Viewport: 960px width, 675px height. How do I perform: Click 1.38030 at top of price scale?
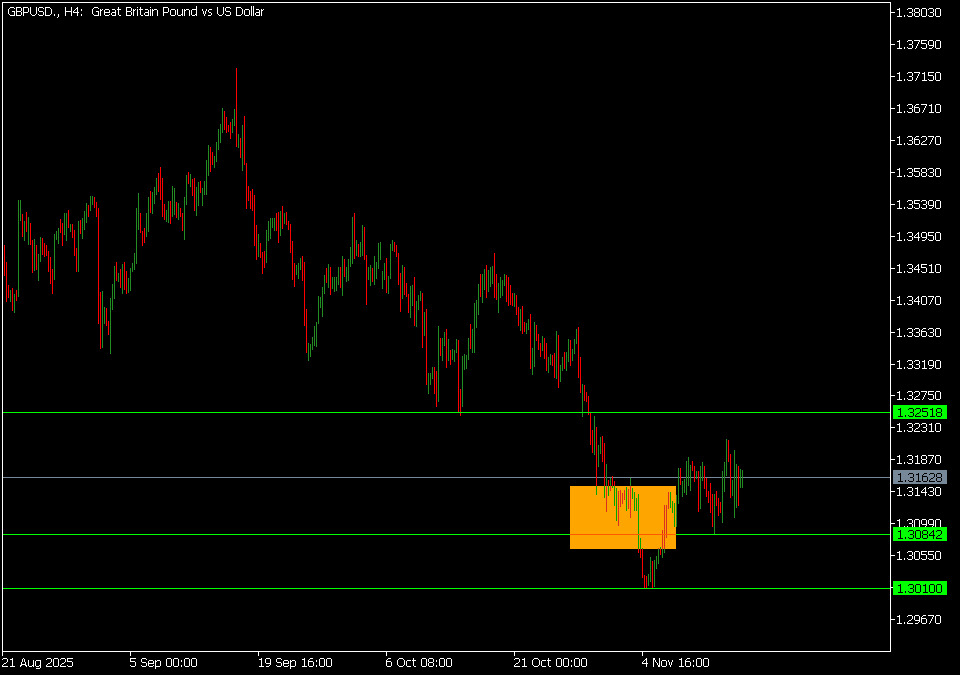pyautogui.click(x=919, y=13)
